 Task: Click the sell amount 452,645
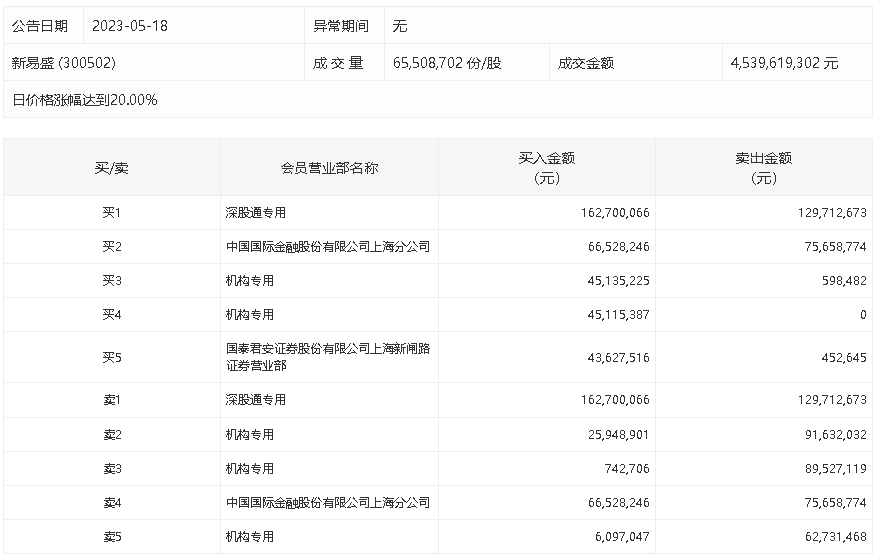(844, 357)
